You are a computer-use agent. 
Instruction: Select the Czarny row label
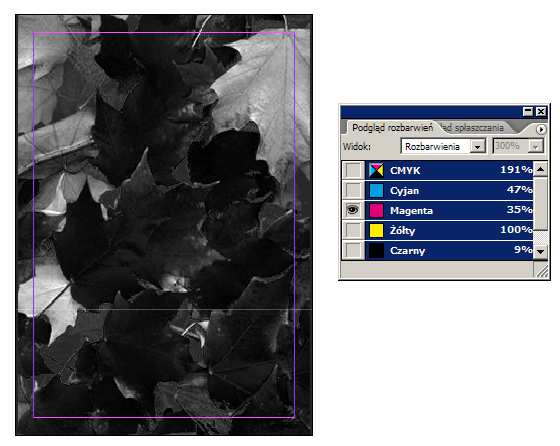[x=408, y=251]
